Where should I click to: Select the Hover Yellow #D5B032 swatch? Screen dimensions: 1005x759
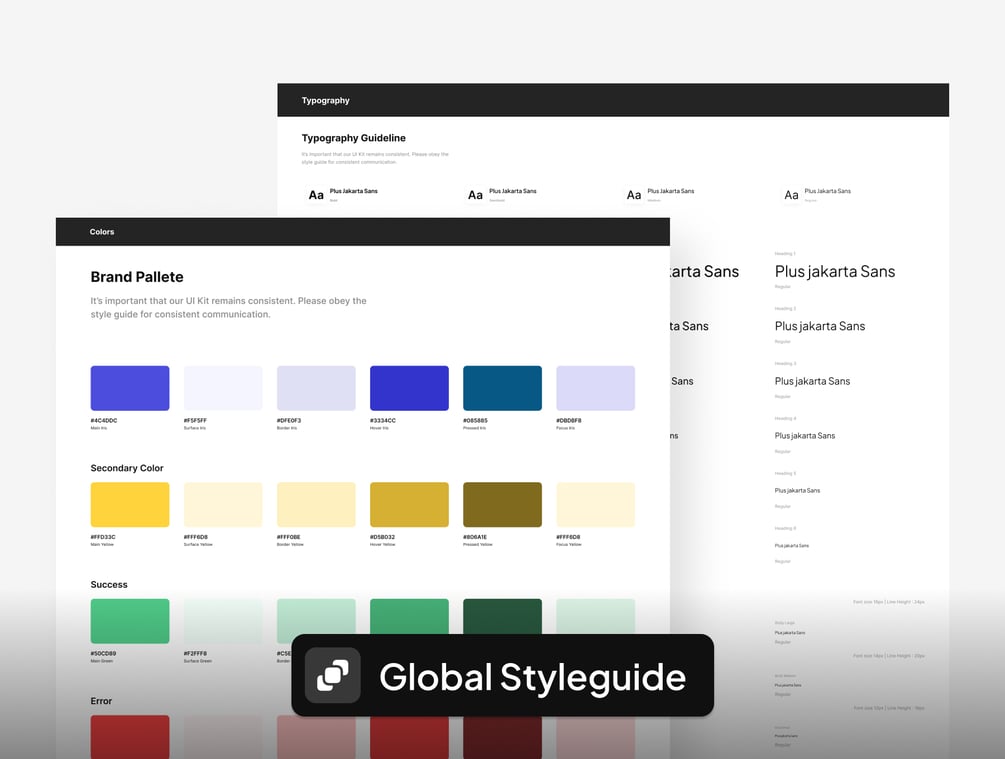(x=410, y=505)
